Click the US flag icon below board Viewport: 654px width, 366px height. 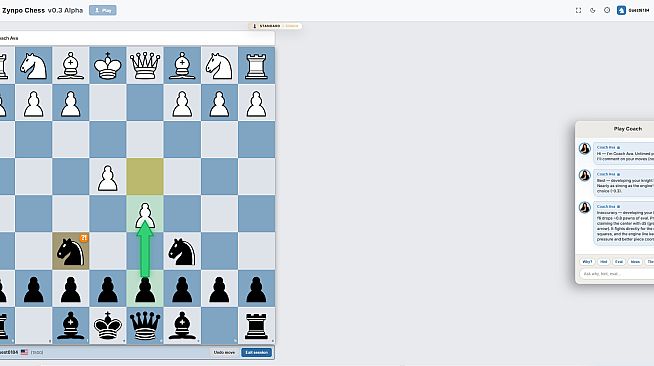24,352
